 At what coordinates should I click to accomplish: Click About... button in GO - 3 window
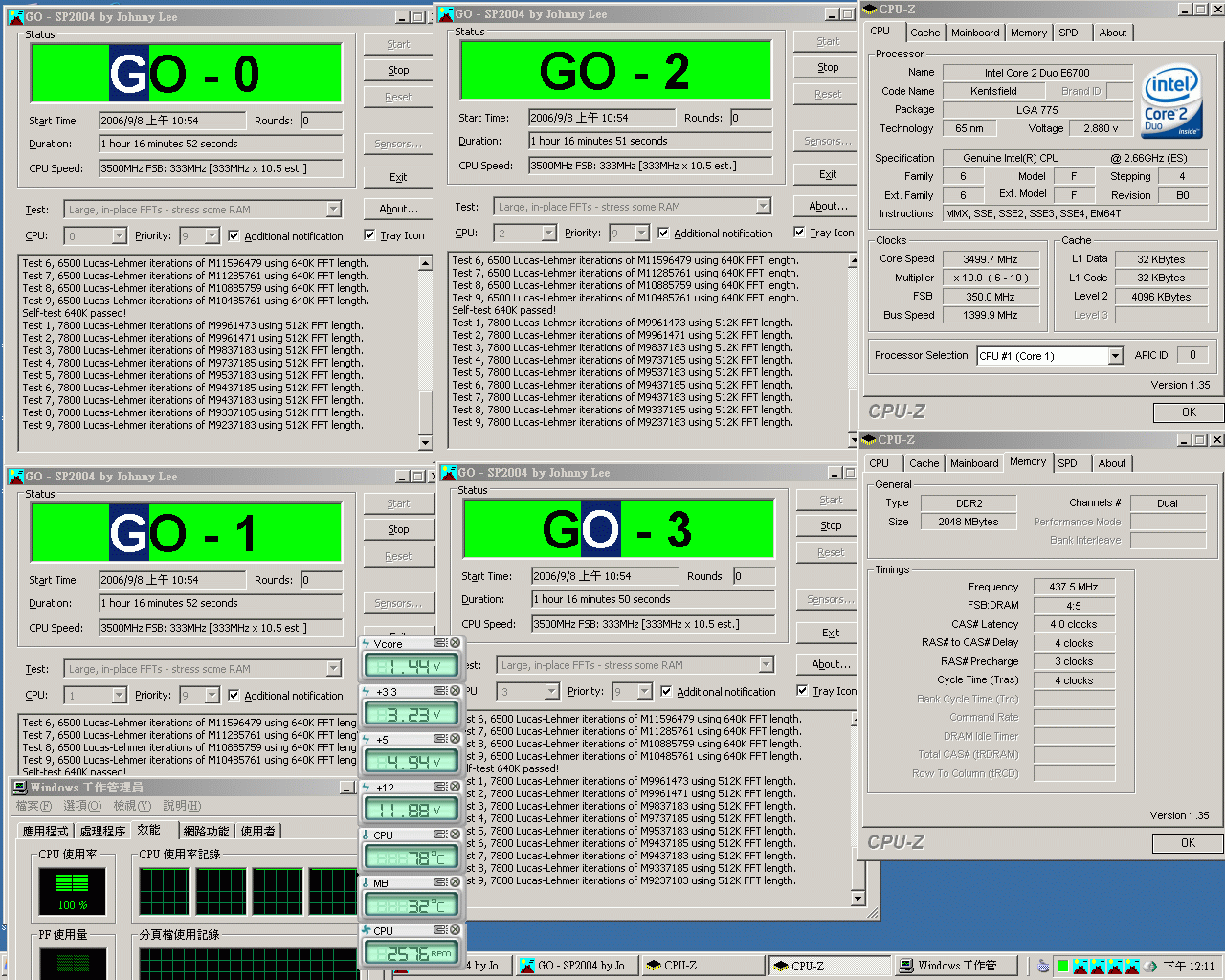click(831, 664)
